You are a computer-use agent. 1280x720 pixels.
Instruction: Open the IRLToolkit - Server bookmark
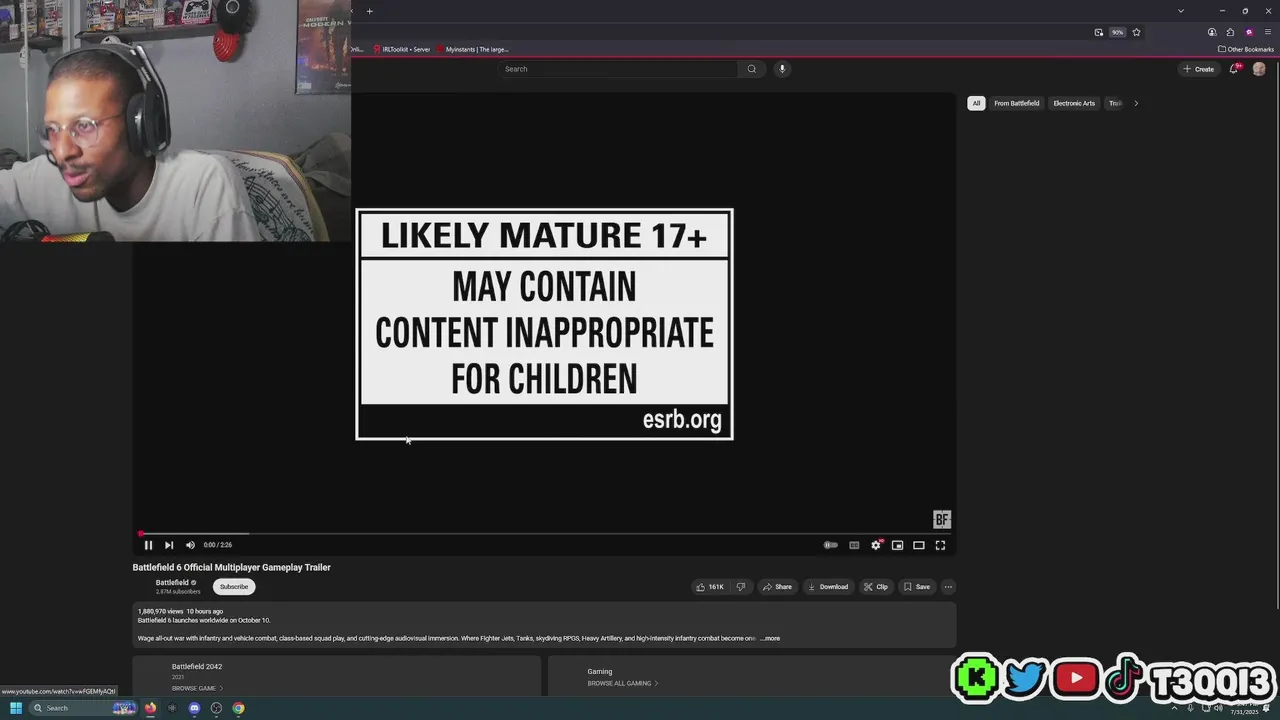click(x=401, y=49)
